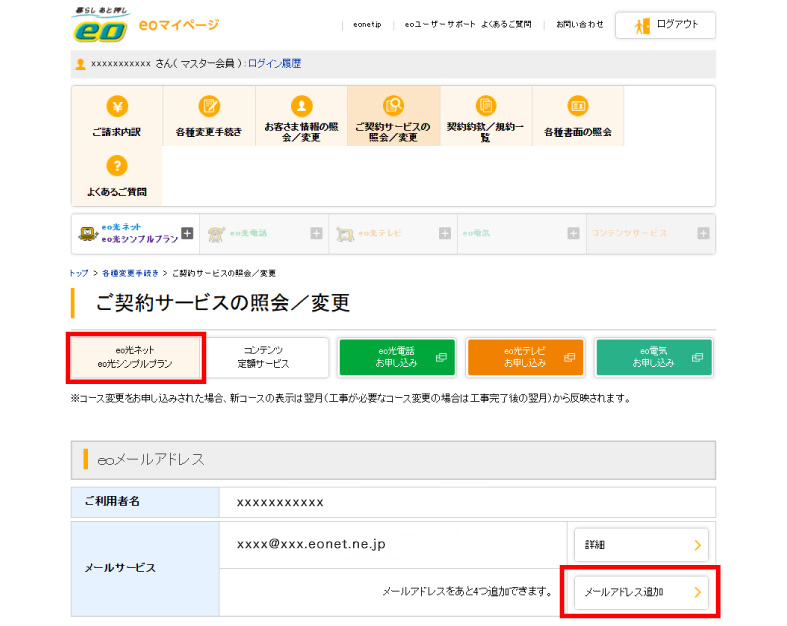The width and height of the screenshot is (787, 626).
Task: Click the arrow on the 詳細 button
Action: click(698, 545)
